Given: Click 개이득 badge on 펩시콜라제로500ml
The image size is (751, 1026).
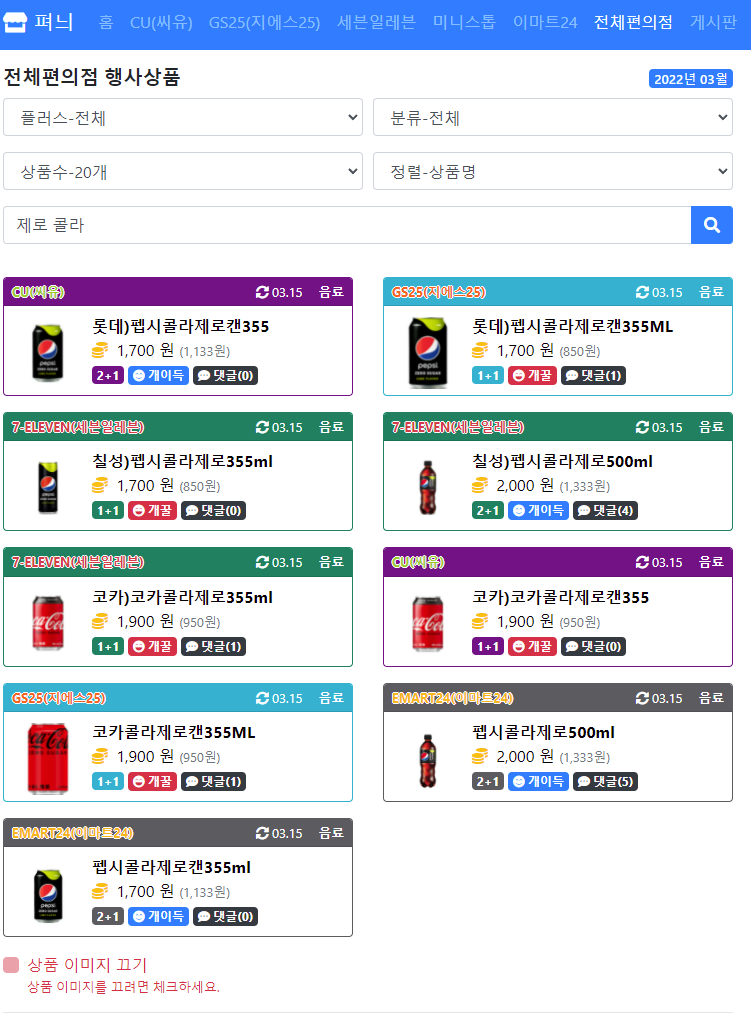Looking at the screenshot, I should [538, 781].
